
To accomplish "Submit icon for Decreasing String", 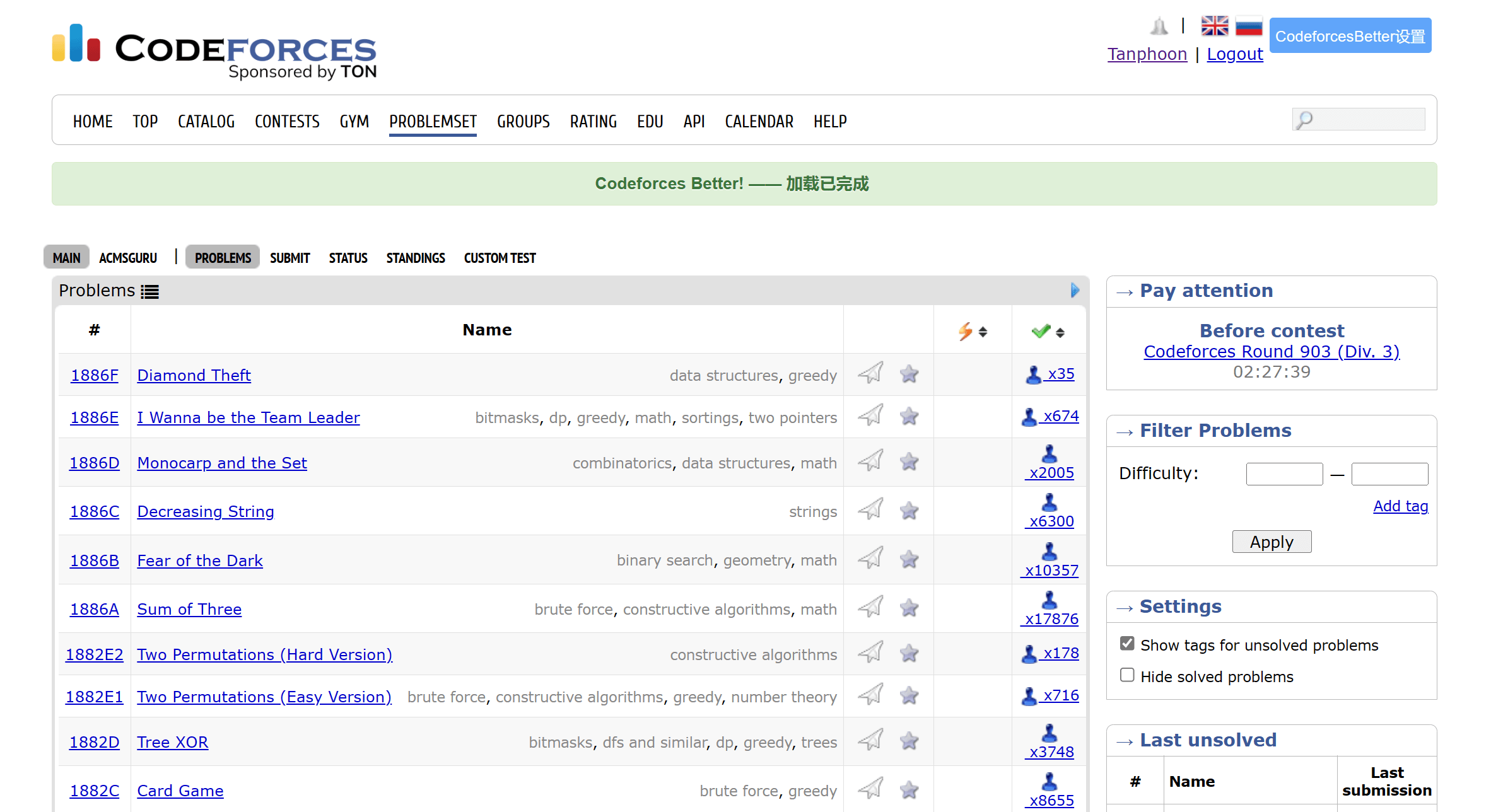I will pos(870,509).
